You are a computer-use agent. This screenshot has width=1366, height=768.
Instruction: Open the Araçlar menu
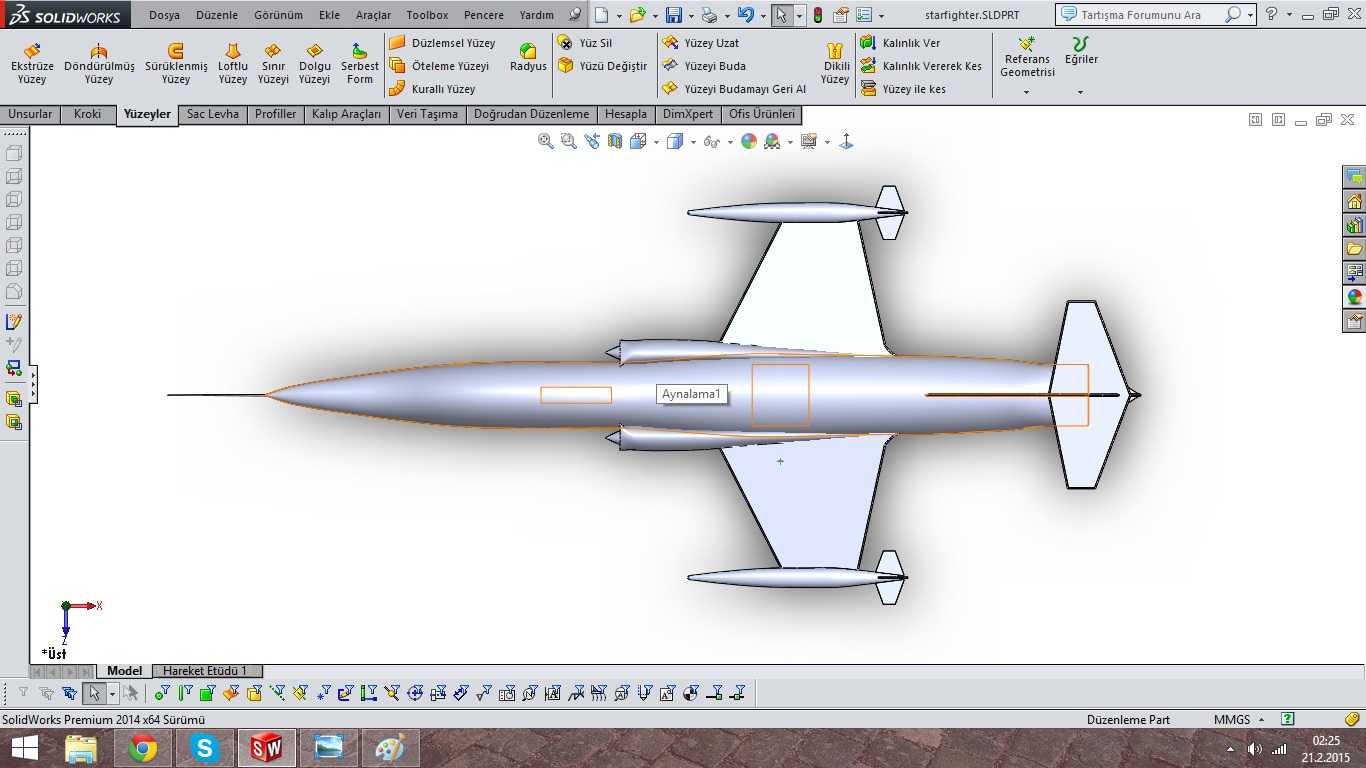(373, 15)
